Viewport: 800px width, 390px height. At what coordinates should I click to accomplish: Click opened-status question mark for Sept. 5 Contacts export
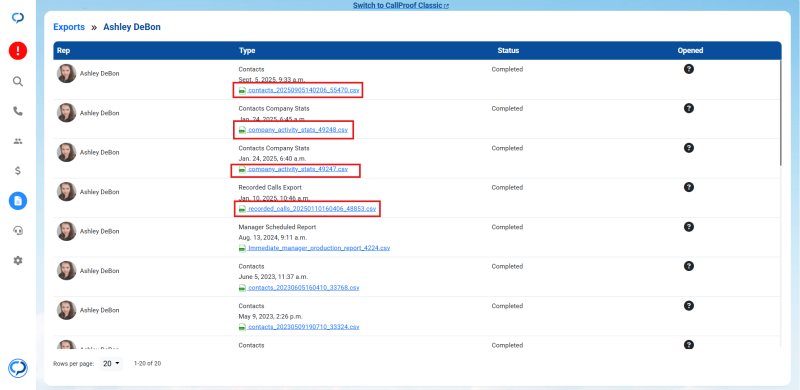[689, 69]
